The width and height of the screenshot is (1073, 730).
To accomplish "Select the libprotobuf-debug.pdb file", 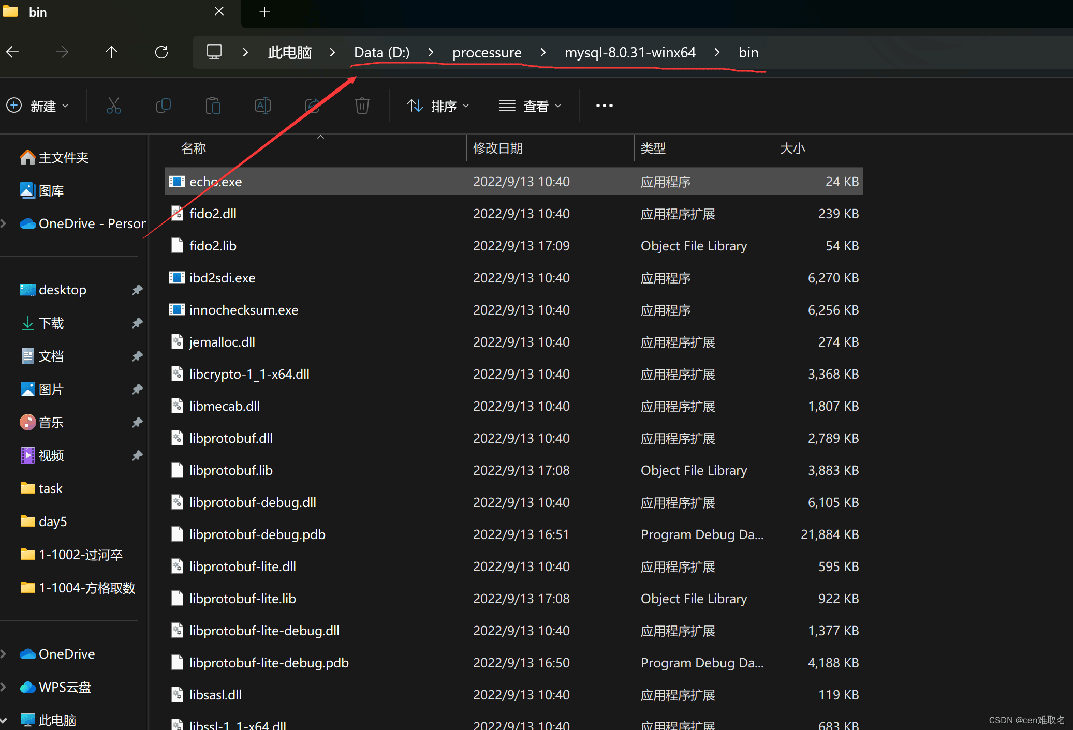I will pyautogui.click(x=513, y=534).
